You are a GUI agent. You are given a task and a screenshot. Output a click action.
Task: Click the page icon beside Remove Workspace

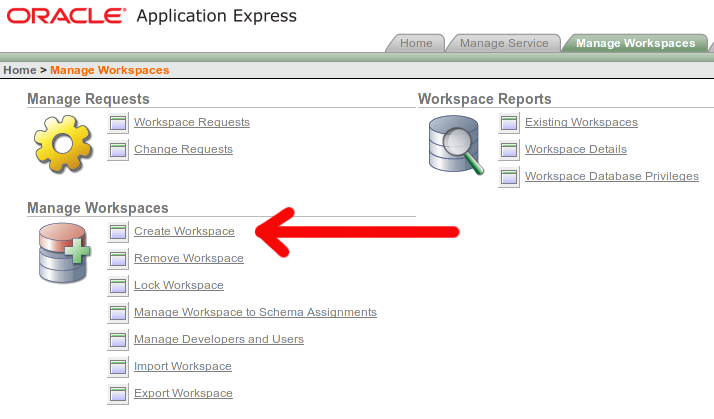118,259
